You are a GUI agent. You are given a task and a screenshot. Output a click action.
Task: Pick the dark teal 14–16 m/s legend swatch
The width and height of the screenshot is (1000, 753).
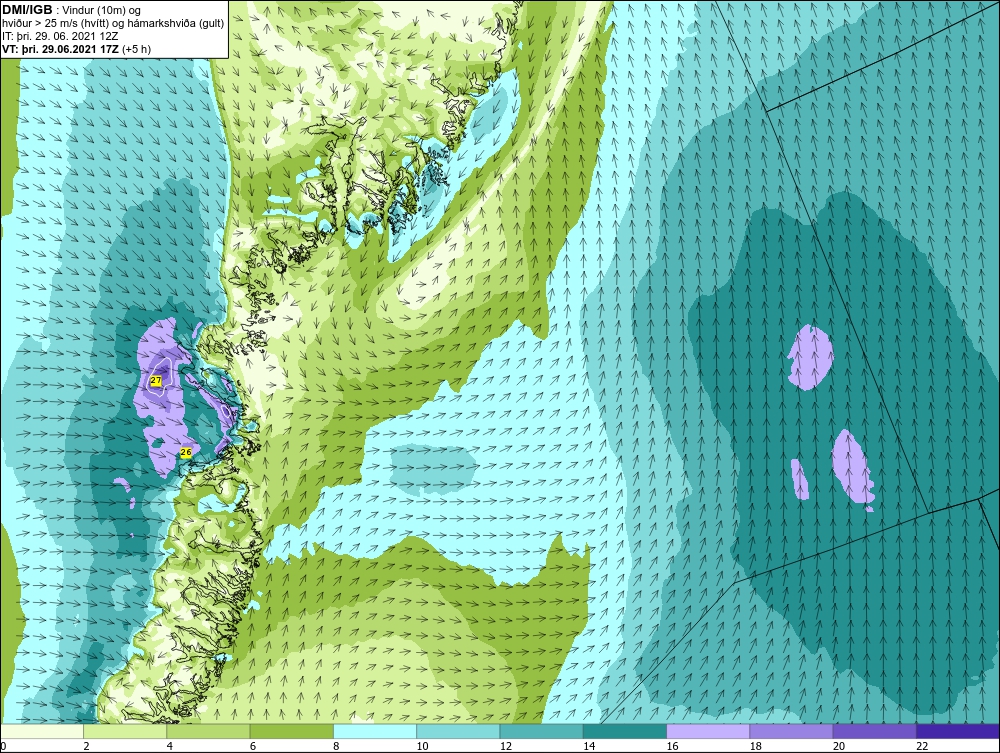(624, 731)
